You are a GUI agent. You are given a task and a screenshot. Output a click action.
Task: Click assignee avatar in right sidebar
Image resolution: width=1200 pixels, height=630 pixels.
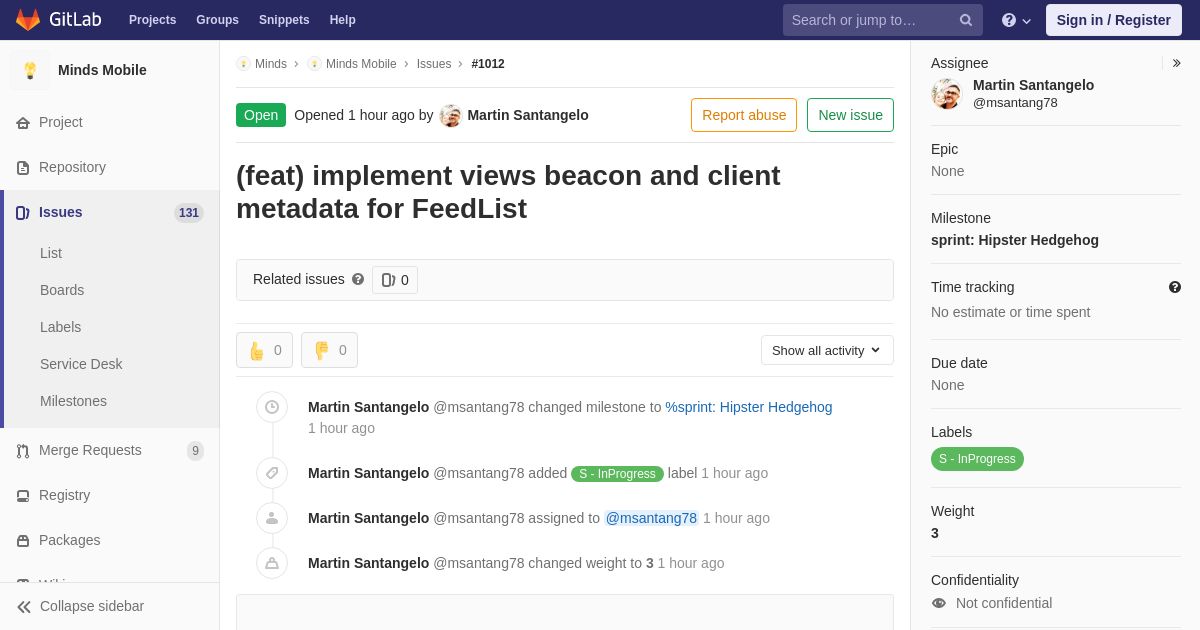tap(946, 94)
